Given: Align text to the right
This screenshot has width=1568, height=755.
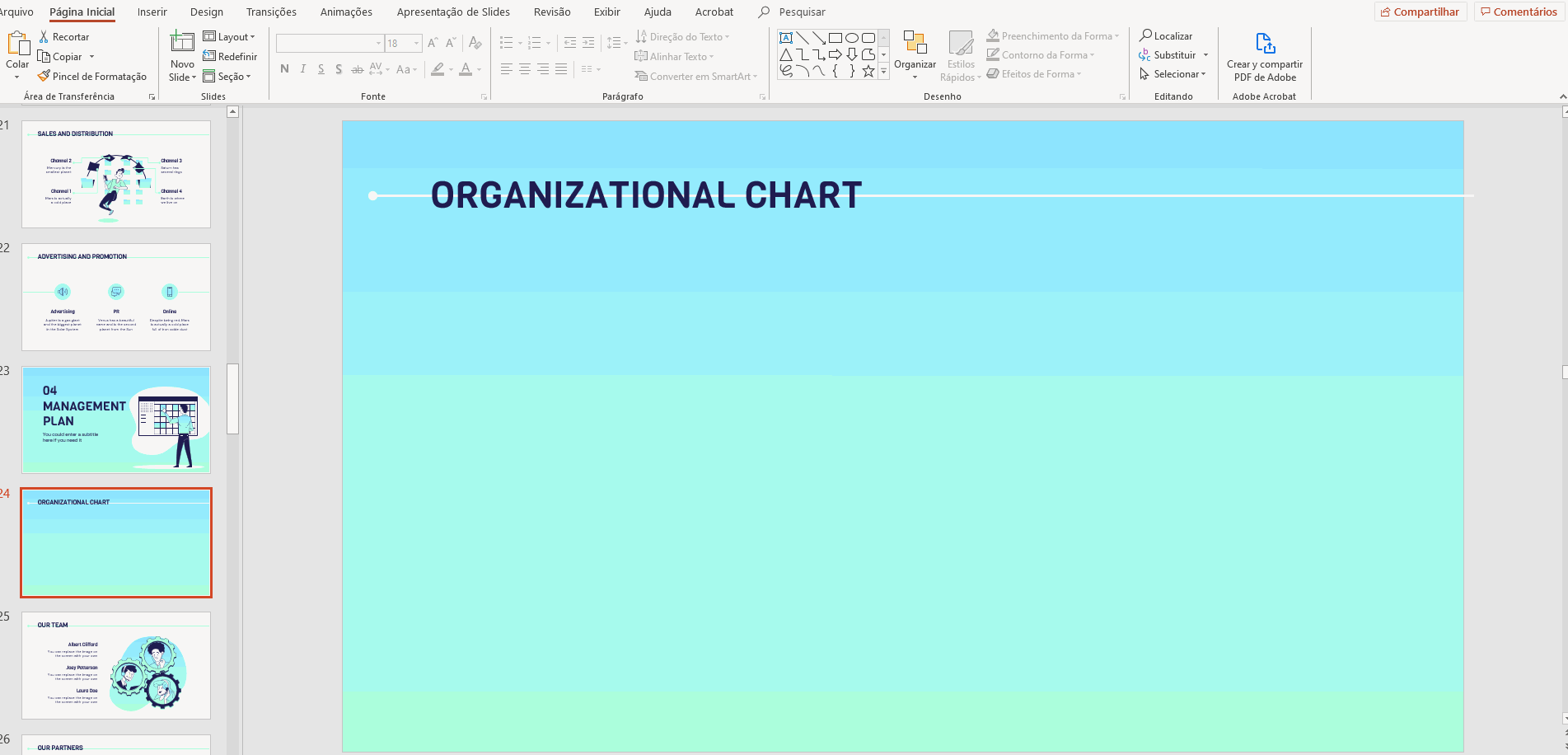Looking at the screenshot, I should (543, 69).
